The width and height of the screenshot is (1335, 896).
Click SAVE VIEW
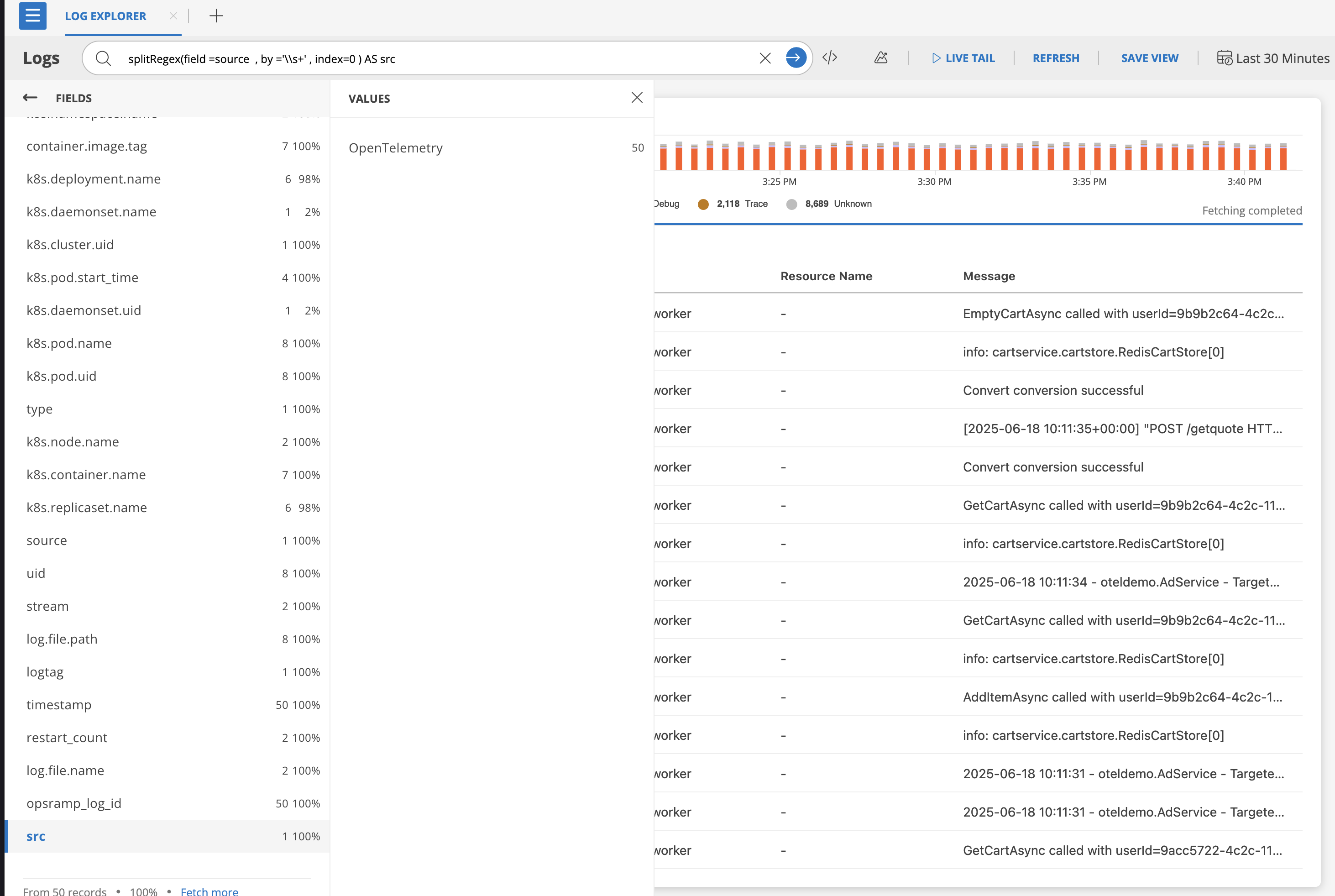(x=1149, y=58)
